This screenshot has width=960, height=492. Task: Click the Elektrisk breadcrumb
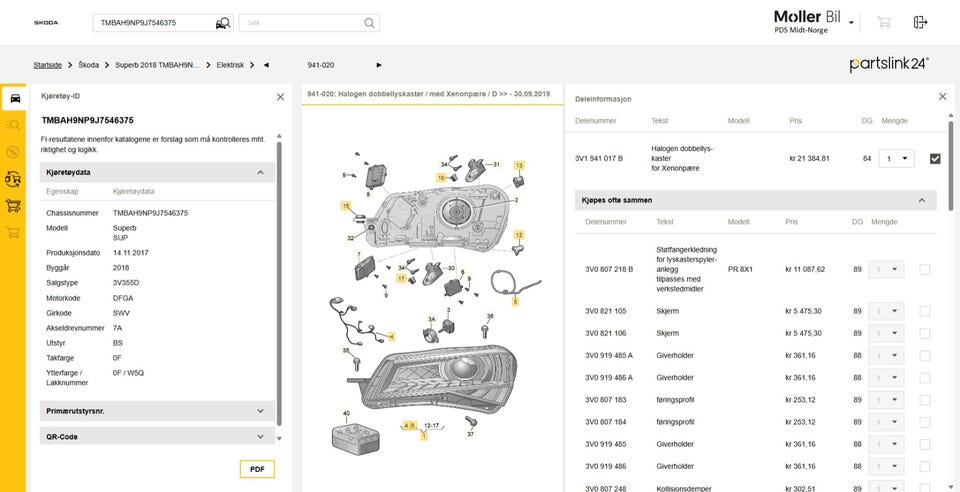pos(230,65)
